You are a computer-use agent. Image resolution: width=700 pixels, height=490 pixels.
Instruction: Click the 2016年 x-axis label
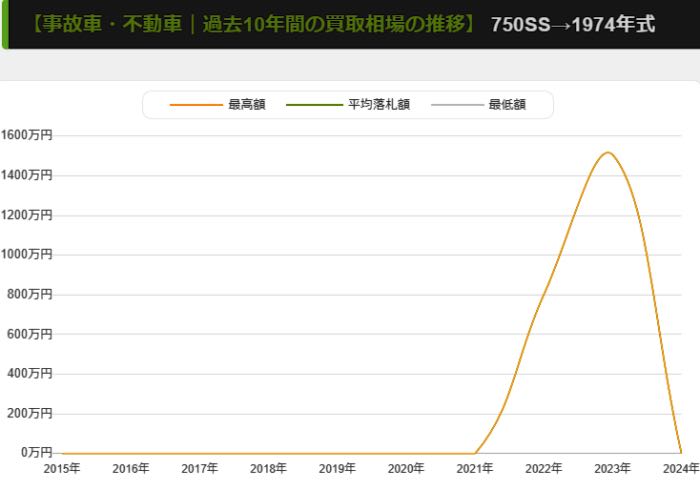[x=131, y=469]
